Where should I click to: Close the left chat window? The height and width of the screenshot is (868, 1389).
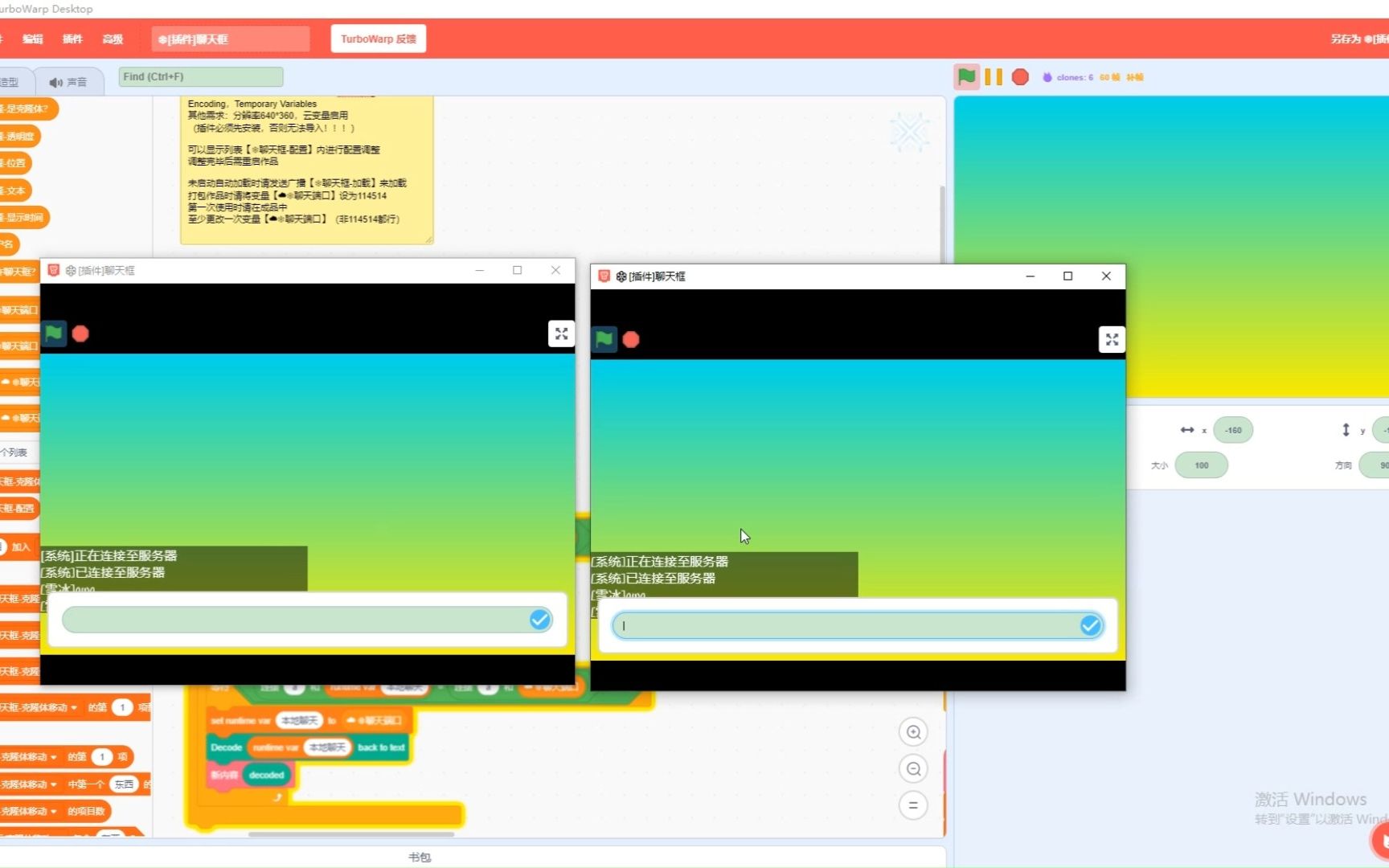pyautogui.click(x=555, y=270)
